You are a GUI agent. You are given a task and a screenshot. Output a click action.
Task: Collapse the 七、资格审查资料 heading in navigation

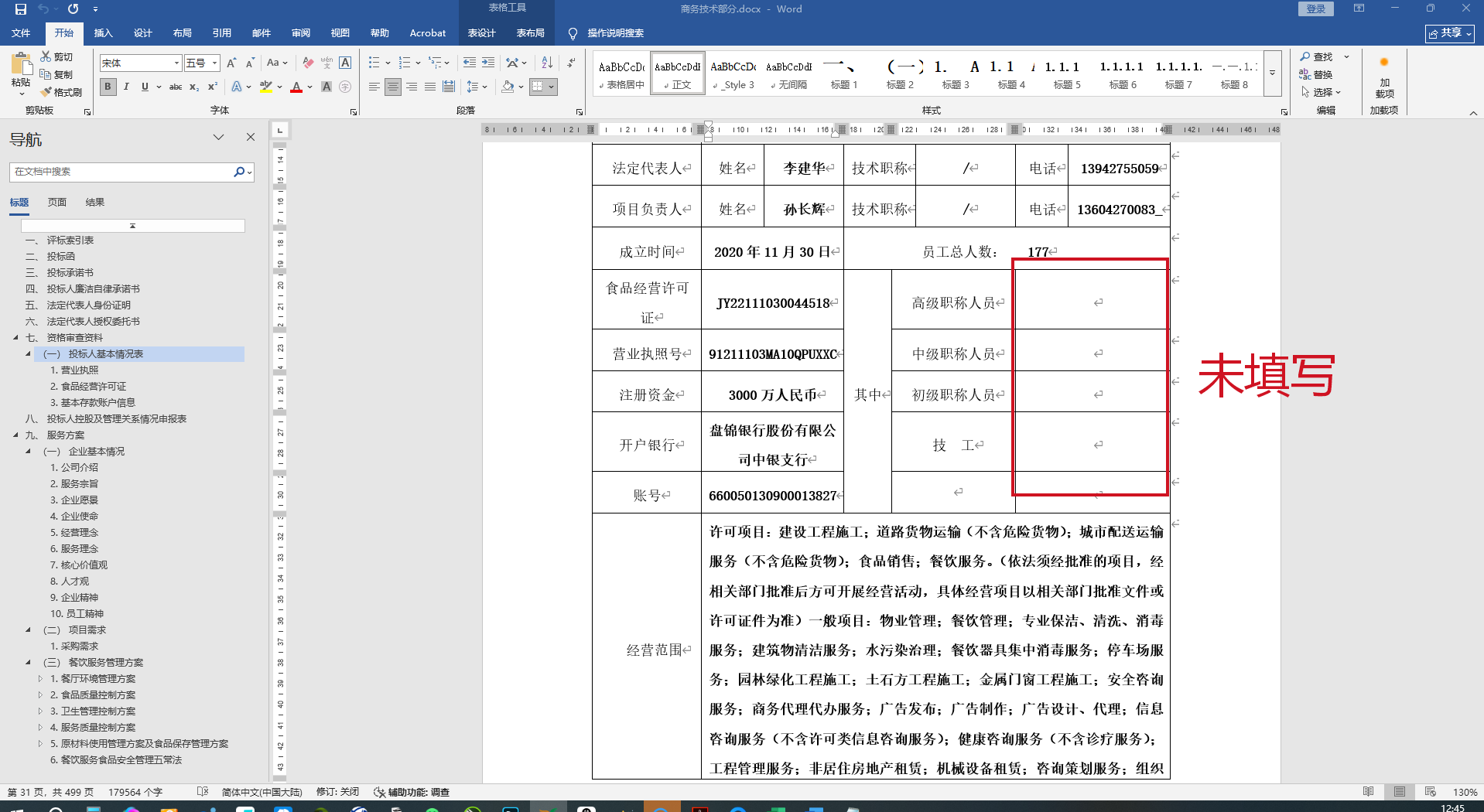pos(15,337)
